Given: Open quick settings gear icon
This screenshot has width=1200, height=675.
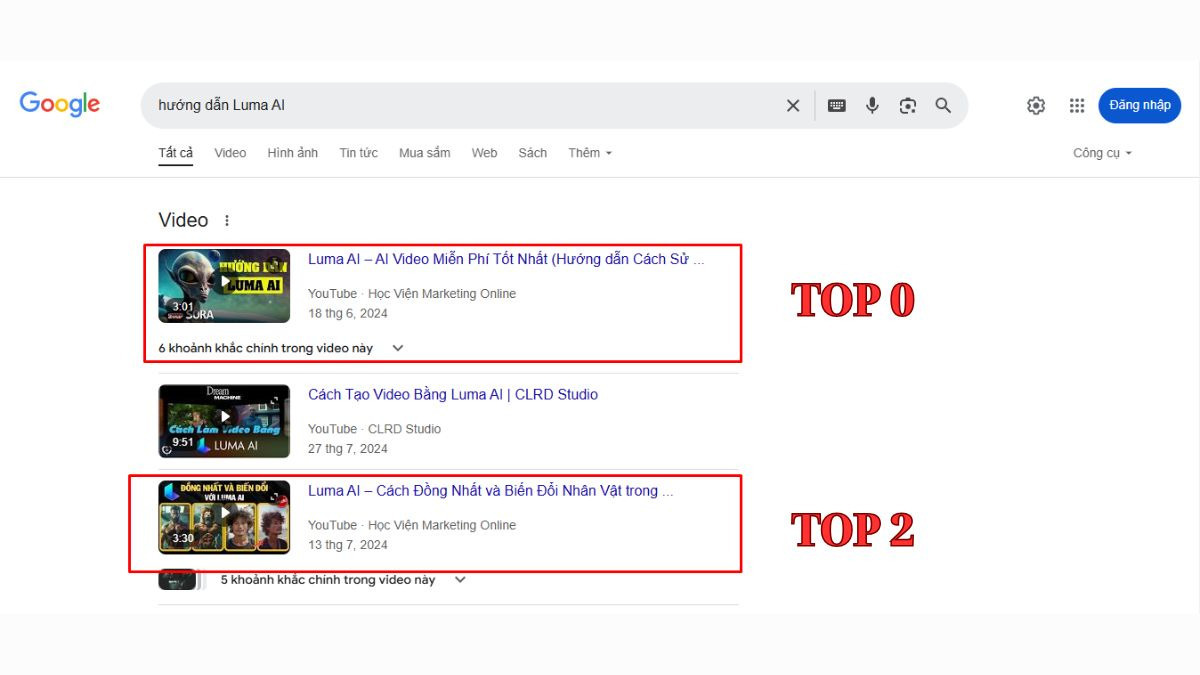Looking at the screenshot, I should click(1036, 105).
